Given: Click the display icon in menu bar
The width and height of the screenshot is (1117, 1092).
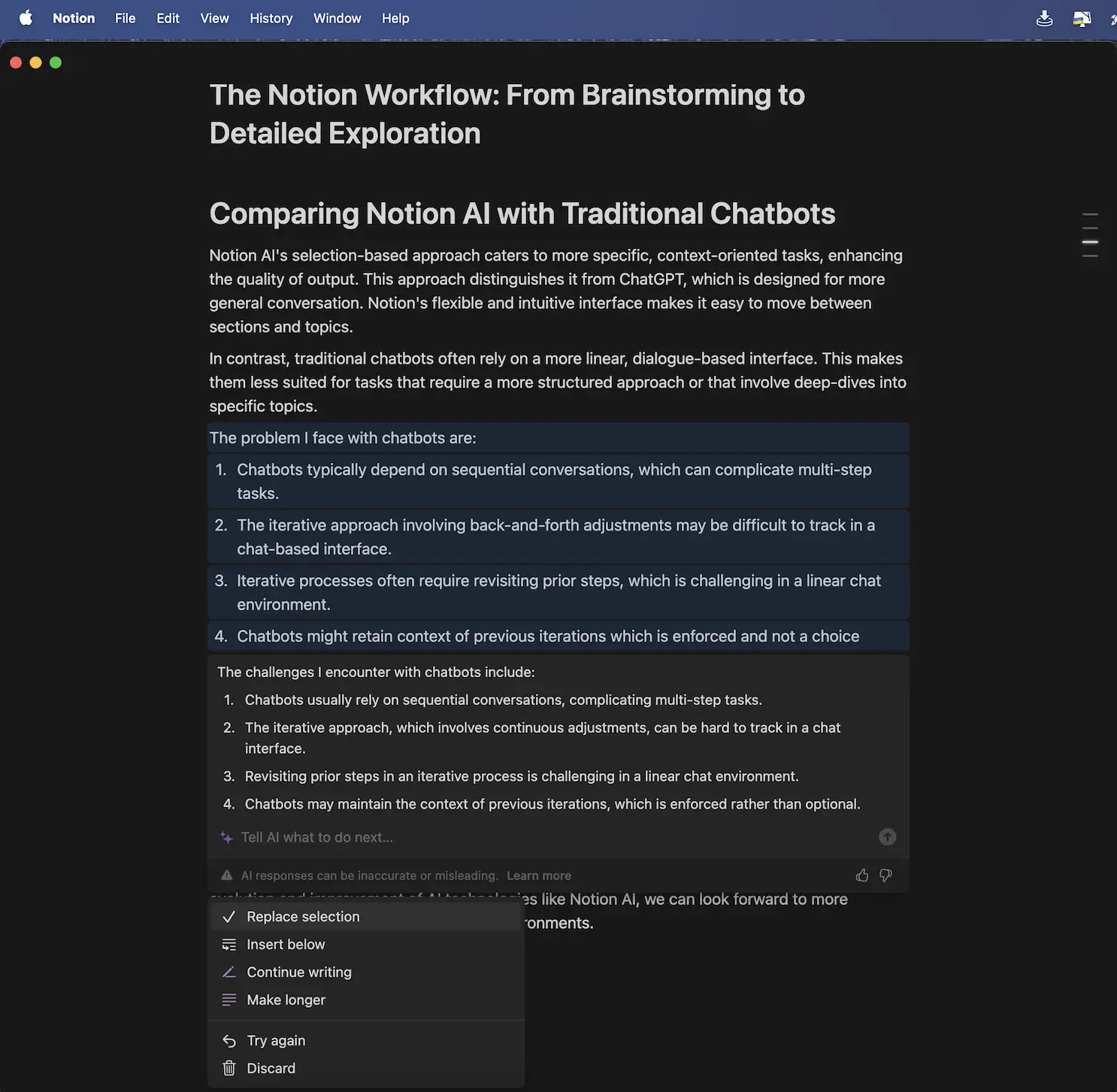Looking at the screenshot, I should point(1082,19).
